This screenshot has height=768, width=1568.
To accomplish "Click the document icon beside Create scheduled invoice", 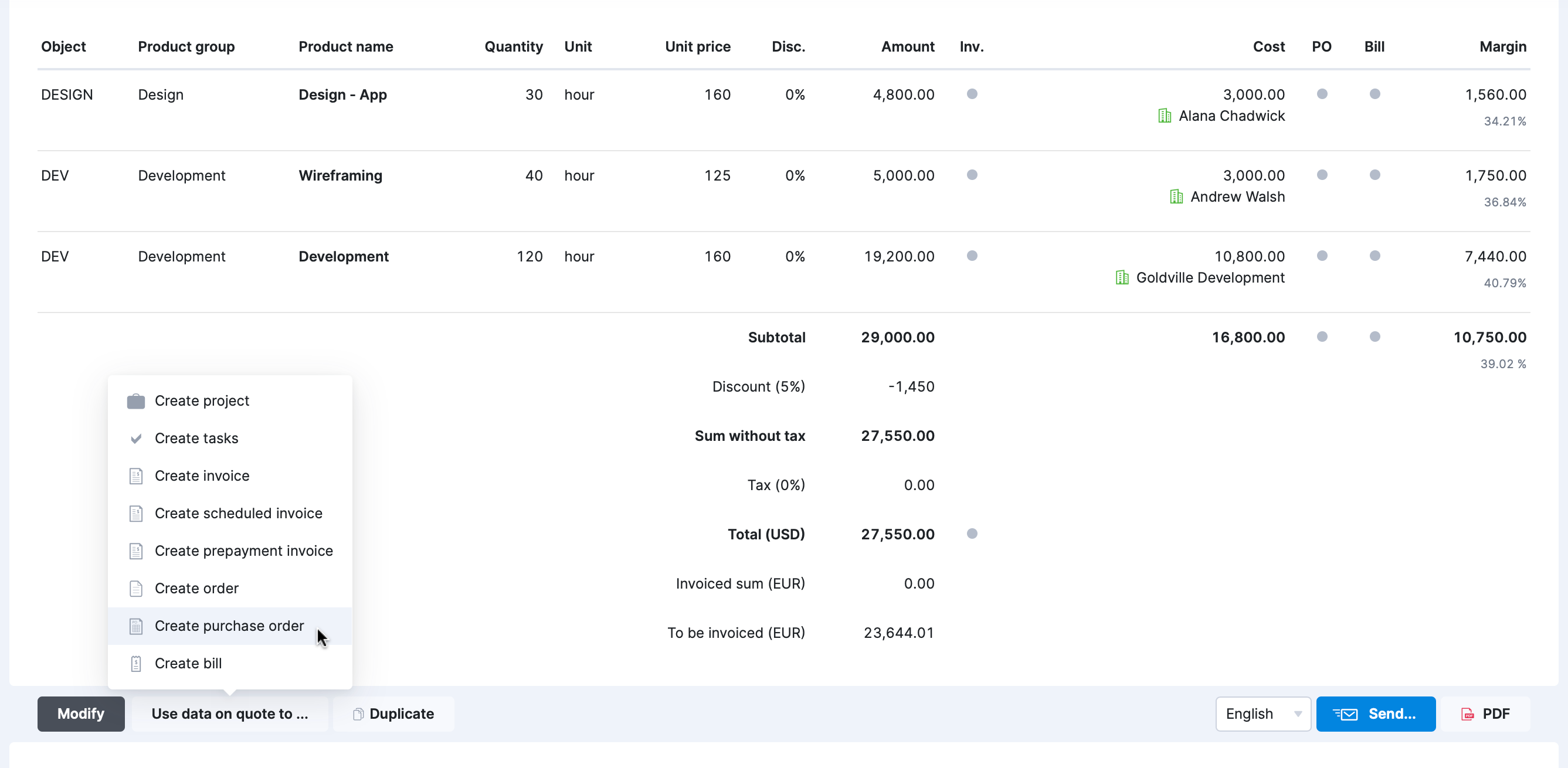I will pos(135,514).
